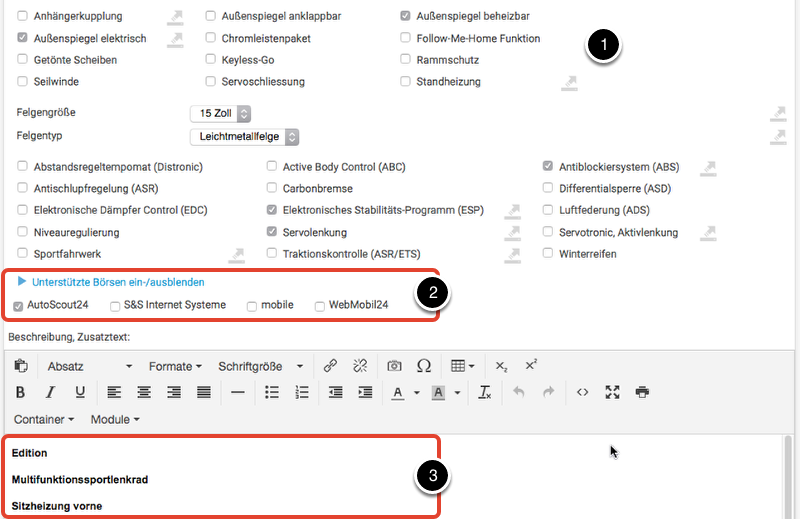Open the text color picker dropdown arrow
The height and width of the screenshot is (519, 800).
point(415,393)
